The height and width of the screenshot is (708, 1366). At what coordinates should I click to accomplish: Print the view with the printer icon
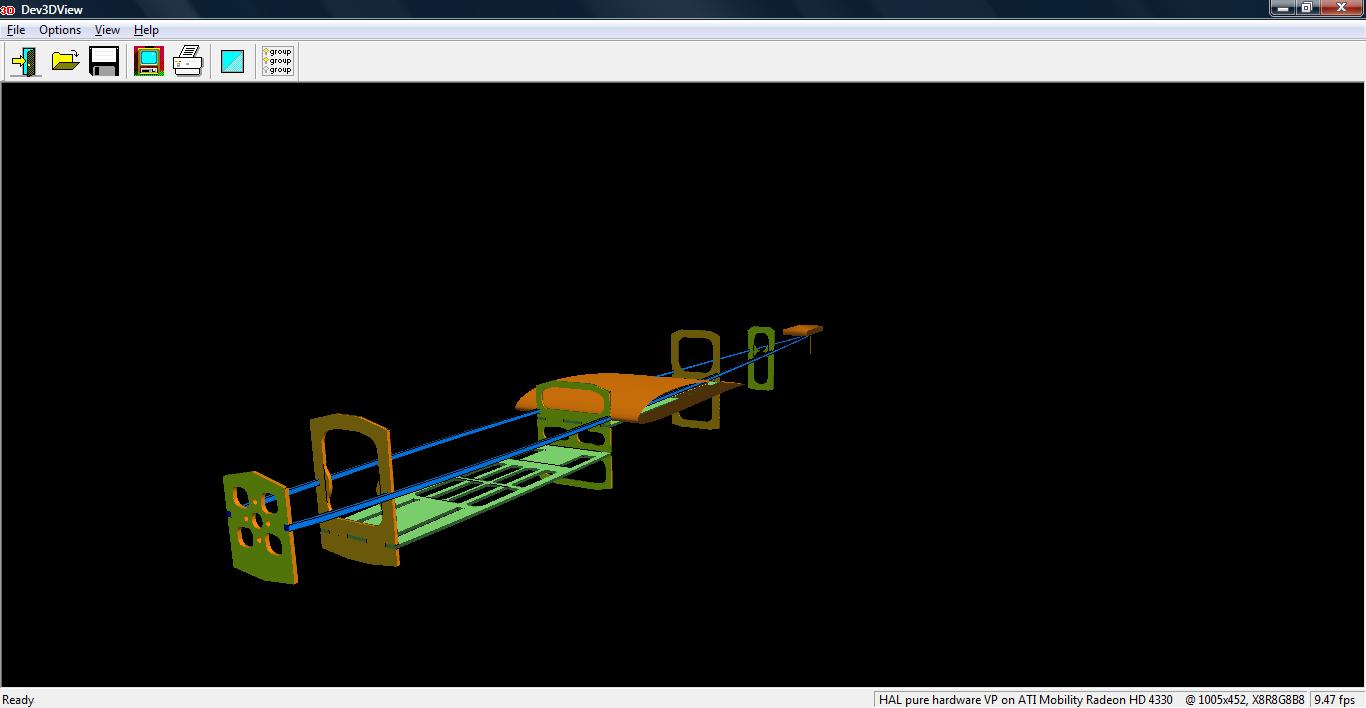(x=188, y=62)
